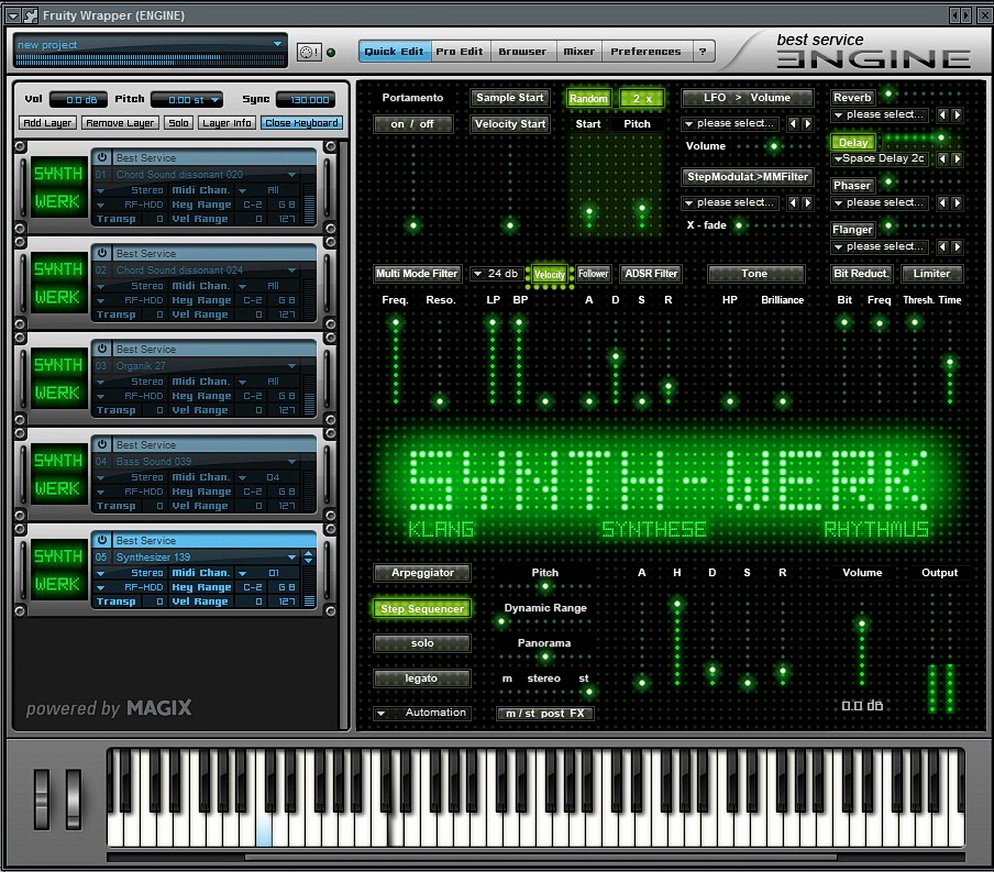Screen dimensions: 994x872
Task: Open the Chord Sound dissonant 020 preset dropdown
Action: pyautogui.click(x=292, y=174)
